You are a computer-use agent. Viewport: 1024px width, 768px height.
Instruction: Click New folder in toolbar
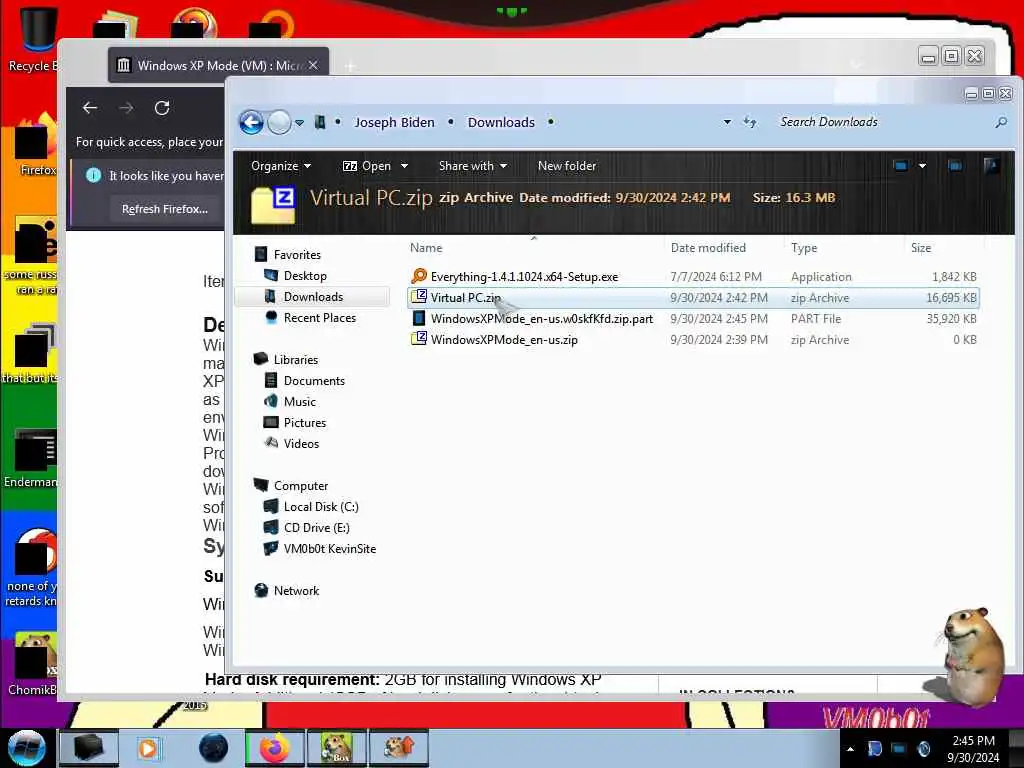[x=567, y=166]
